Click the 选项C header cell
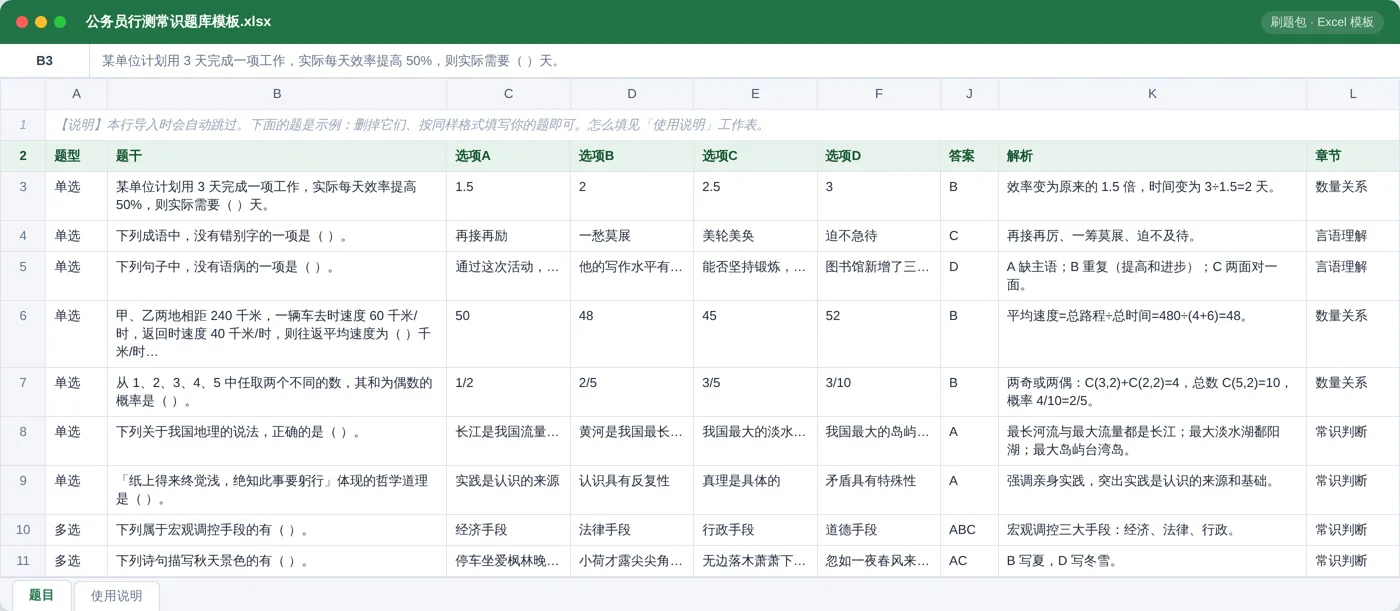 tap(755, 156)
